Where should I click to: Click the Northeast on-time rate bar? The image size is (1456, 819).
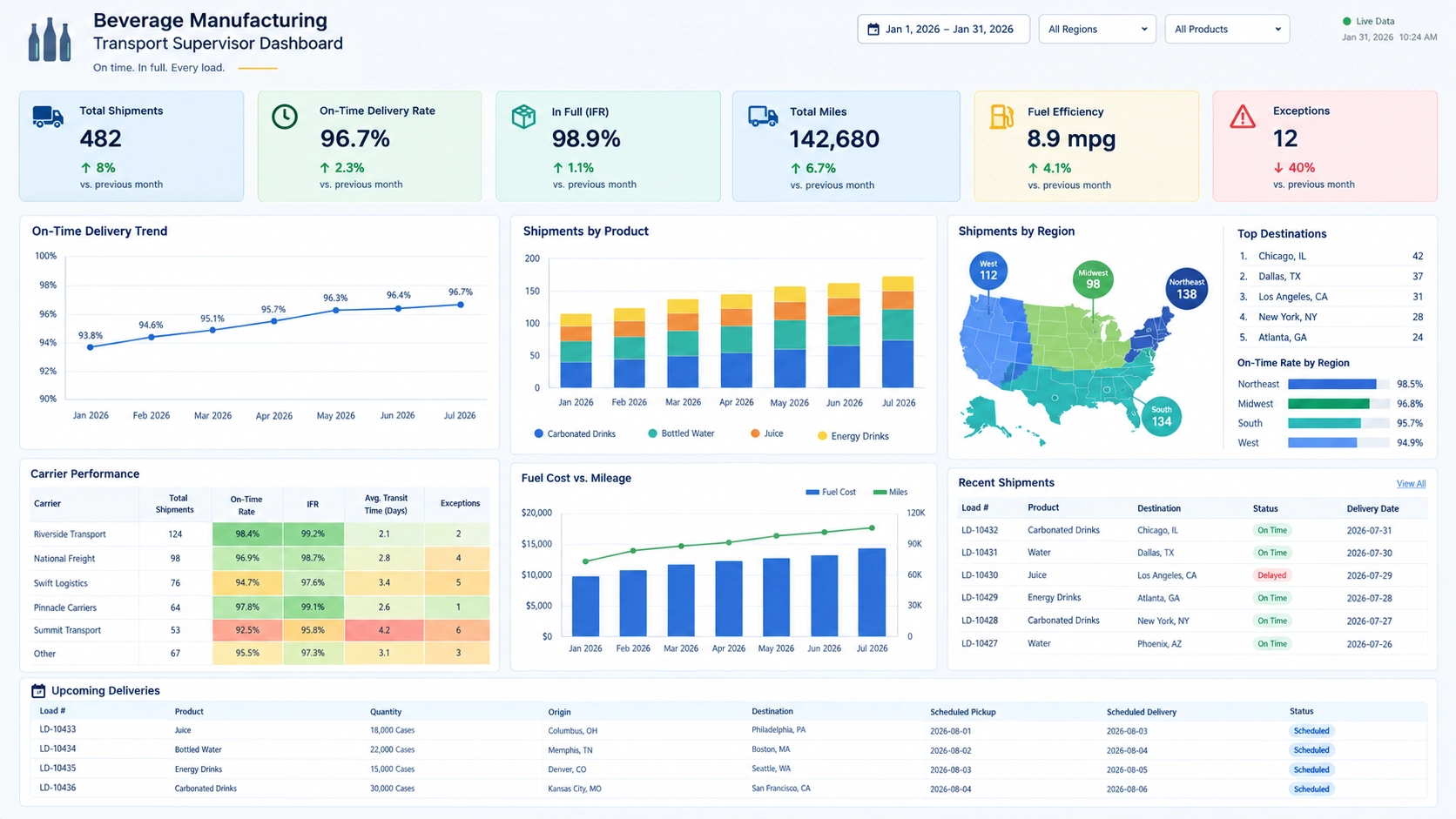(1331, 384)
